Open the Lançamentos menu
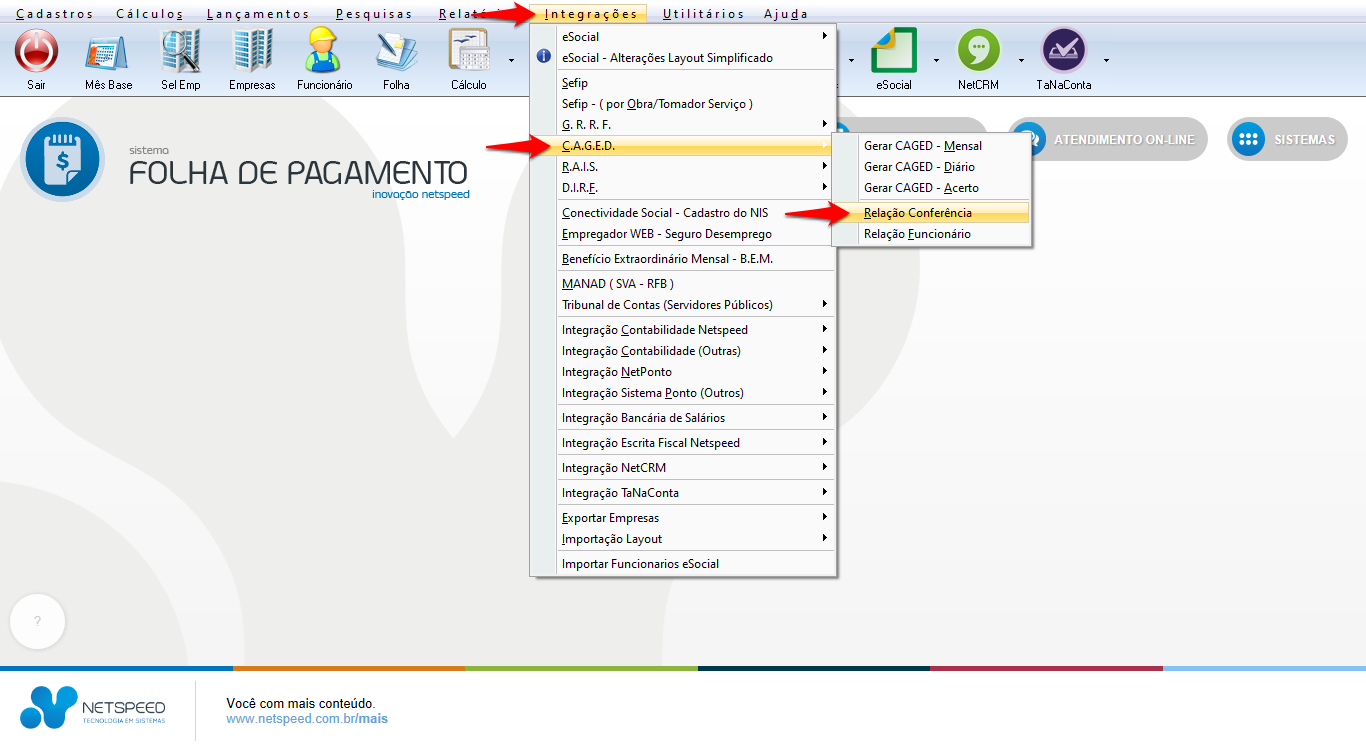The height and width of the screenshot is (747, 1366). 259,14
